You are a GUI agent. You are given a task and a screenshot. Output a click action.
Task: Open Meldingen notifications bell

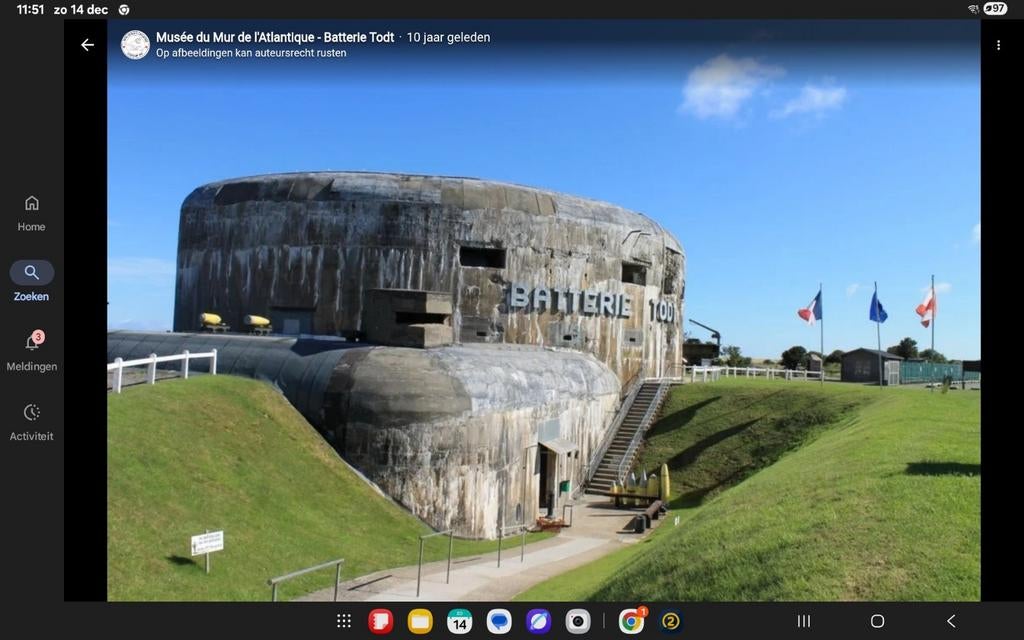[32, 352]
